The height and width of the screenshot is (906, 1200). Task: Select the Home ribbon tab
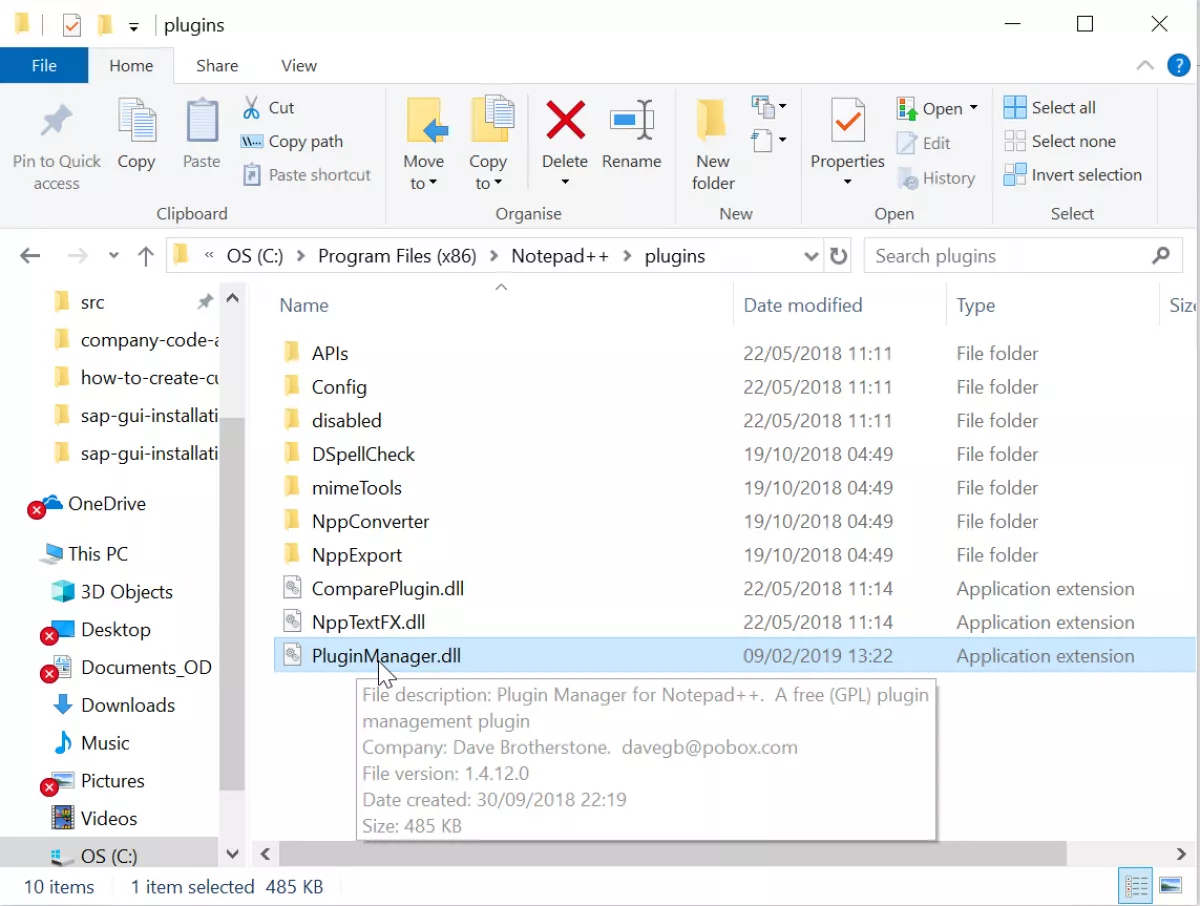(x=131, y=65)
